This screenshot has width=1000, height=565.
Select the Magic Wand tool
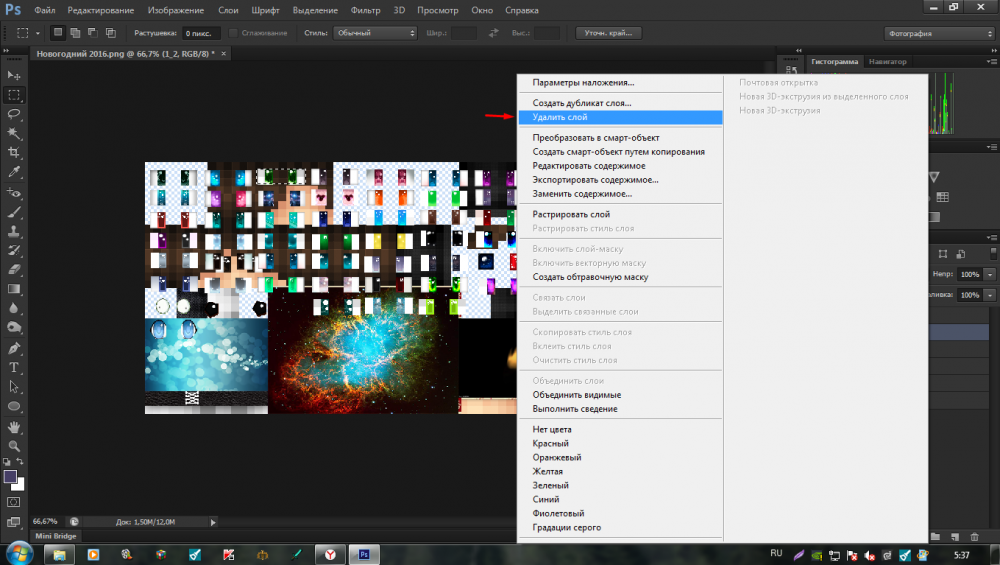click(x=14, y=133)
